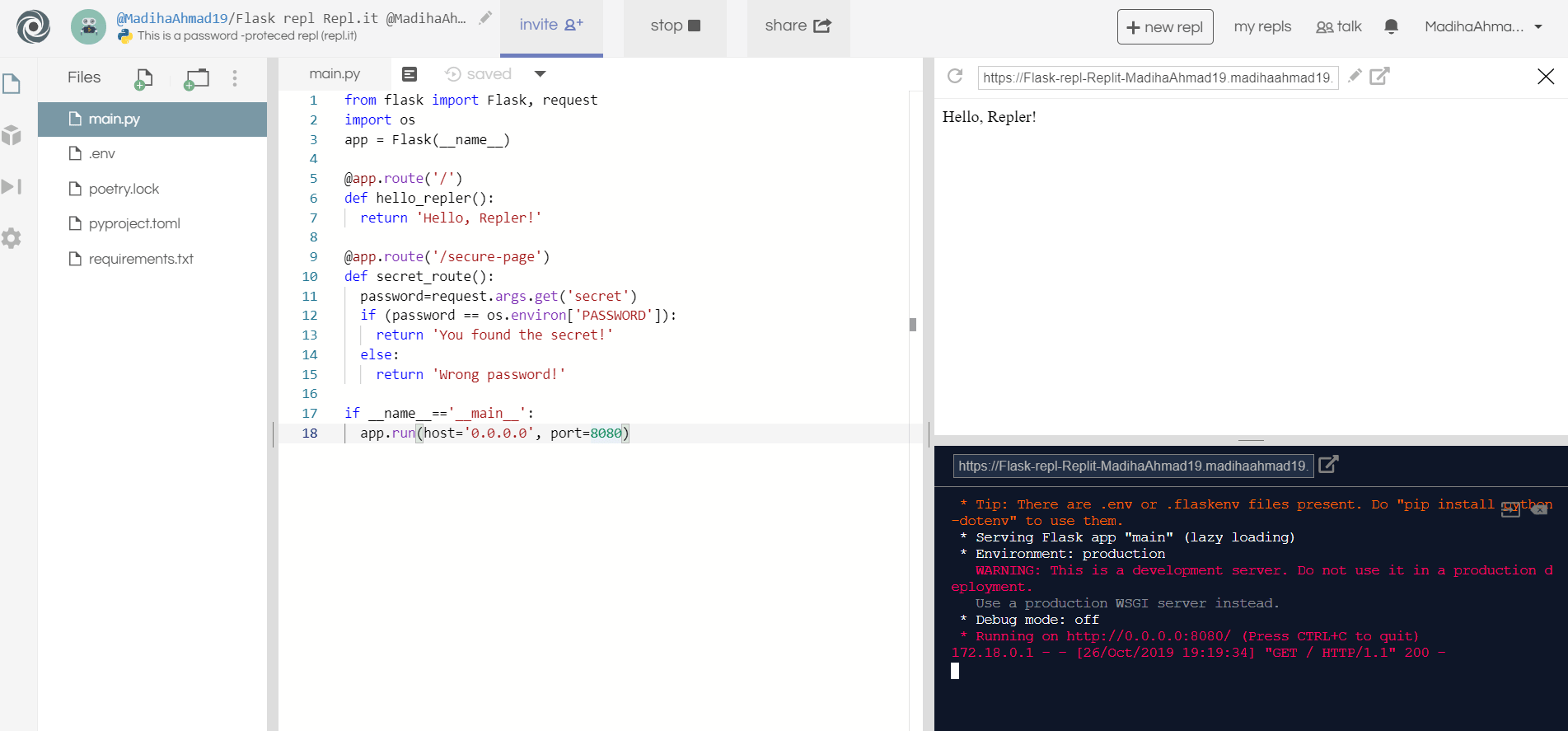Image resolution: width=1568 pixels, height=731 pixels.
Task: Open packages cube icon
Action: click(x=12, y=135)
